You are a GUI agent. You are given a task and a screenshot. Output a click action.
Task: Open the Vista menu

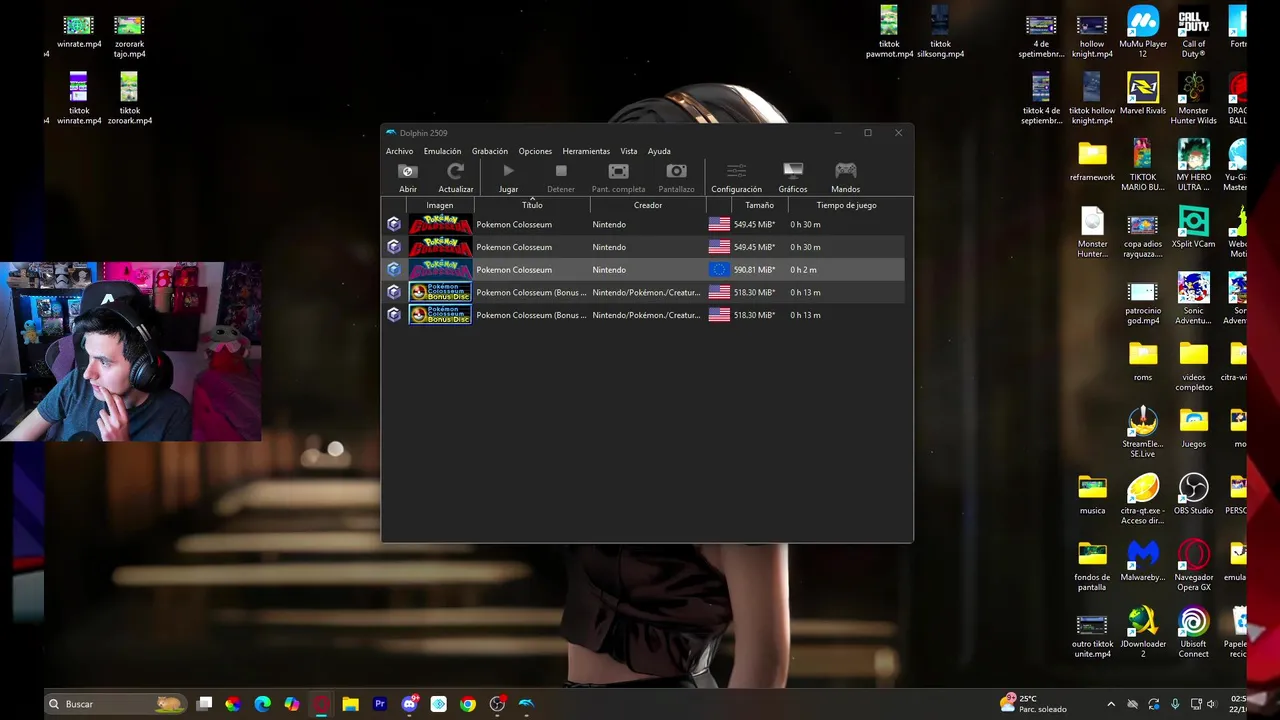coord(628,151)
